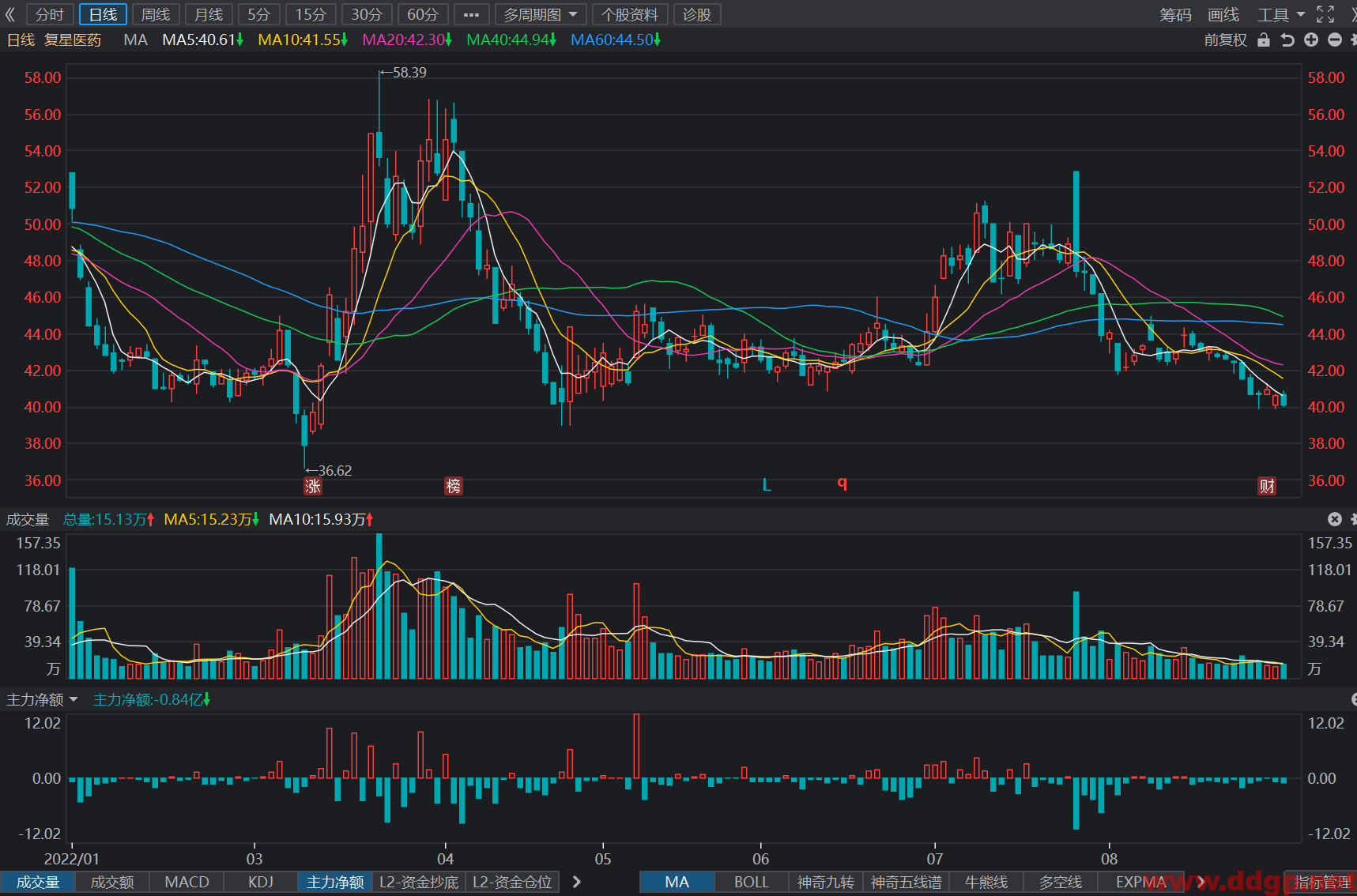Image resolution: width=1357 pixels, height=896 pixels.
Task: Zoom in with the plus icon
Action: tap(1311, 40)
